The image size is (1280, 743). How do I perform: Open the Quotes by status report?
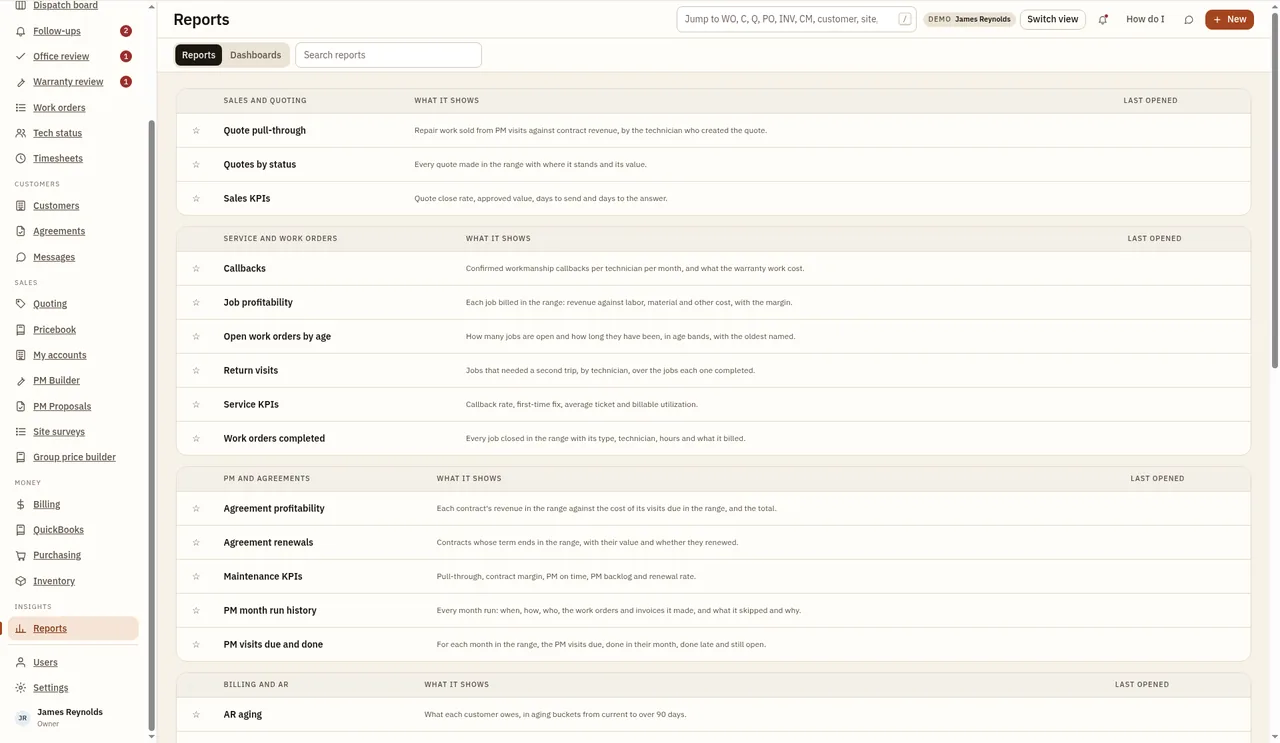pos(260,165)
